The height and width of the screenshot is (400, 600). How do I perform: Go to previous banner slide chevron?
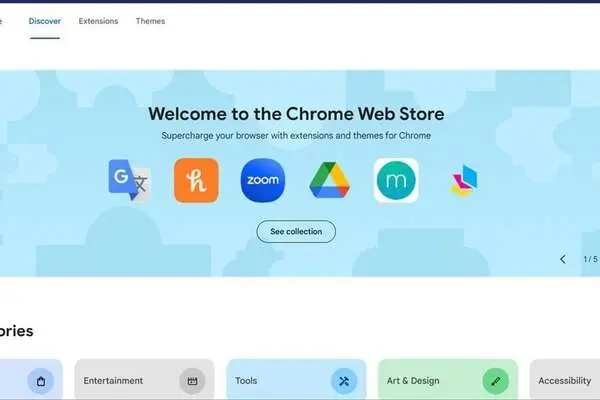563,259
